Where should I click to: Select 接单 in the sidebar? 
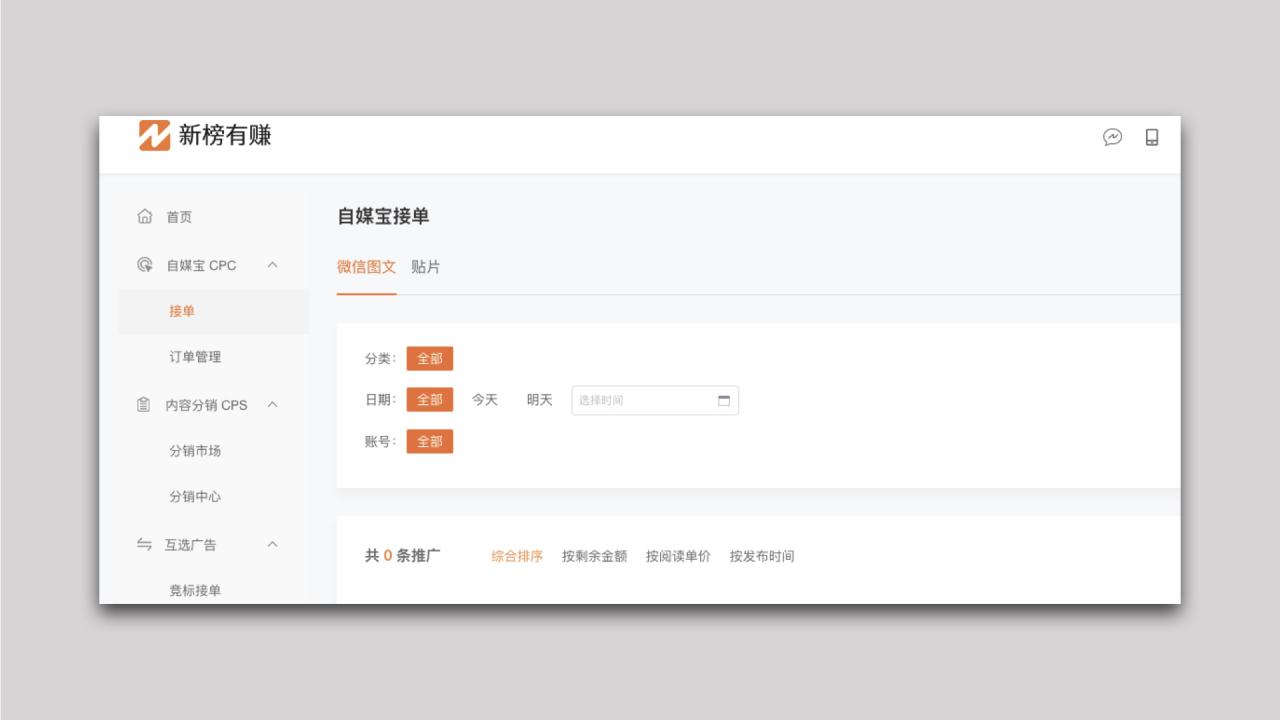pyautogui.click(x=213, y=311)
